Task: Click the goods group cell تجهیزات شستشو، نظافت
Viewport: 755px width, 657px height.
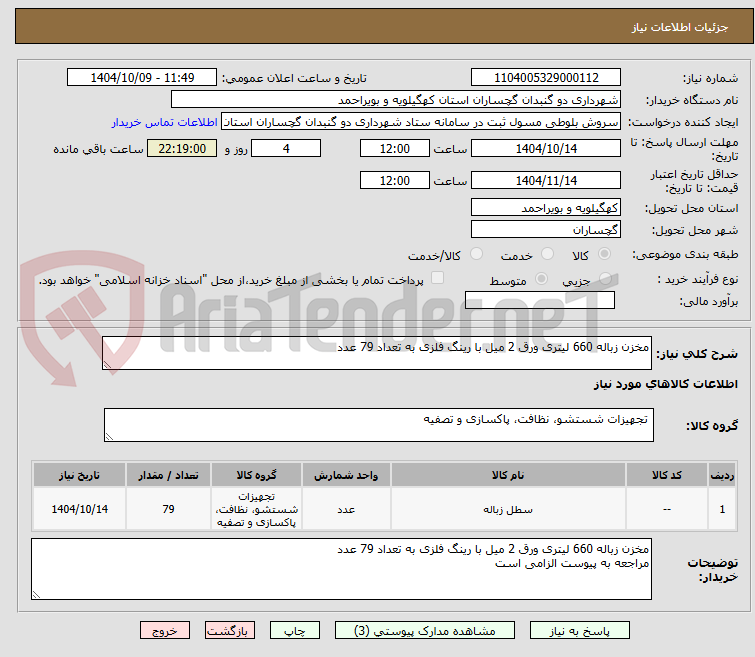Action: [256, 509]
